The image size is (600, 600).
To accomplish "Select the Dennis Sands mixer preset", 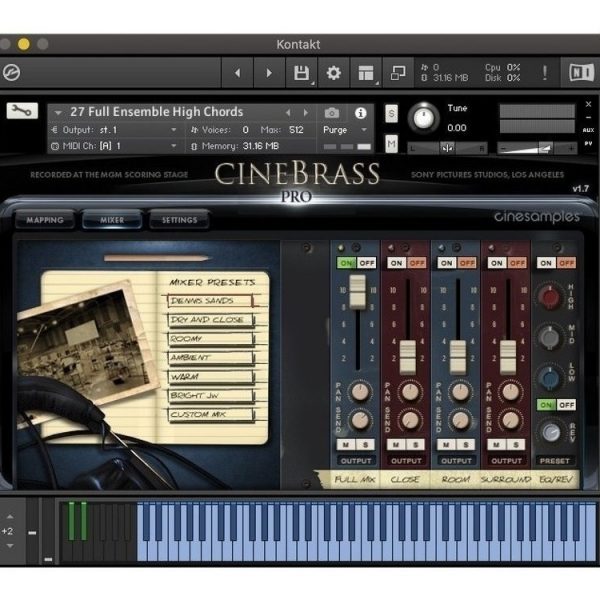I will pos(210,301).
